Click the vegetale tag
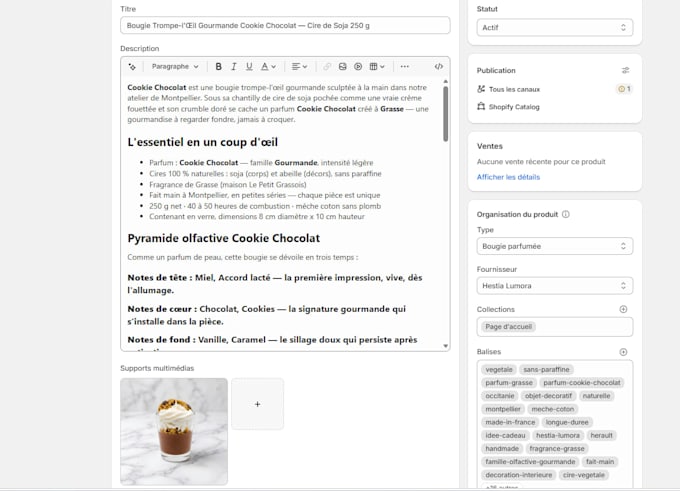The height and width of the screenshot is (491, 680). 499,370
